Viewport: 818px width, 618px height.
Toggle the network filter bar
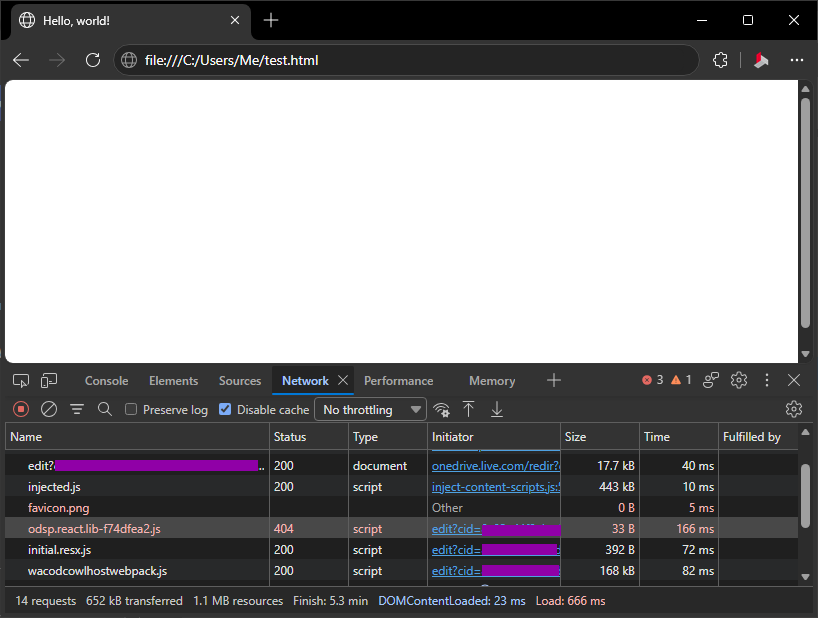tap(77, 409)
